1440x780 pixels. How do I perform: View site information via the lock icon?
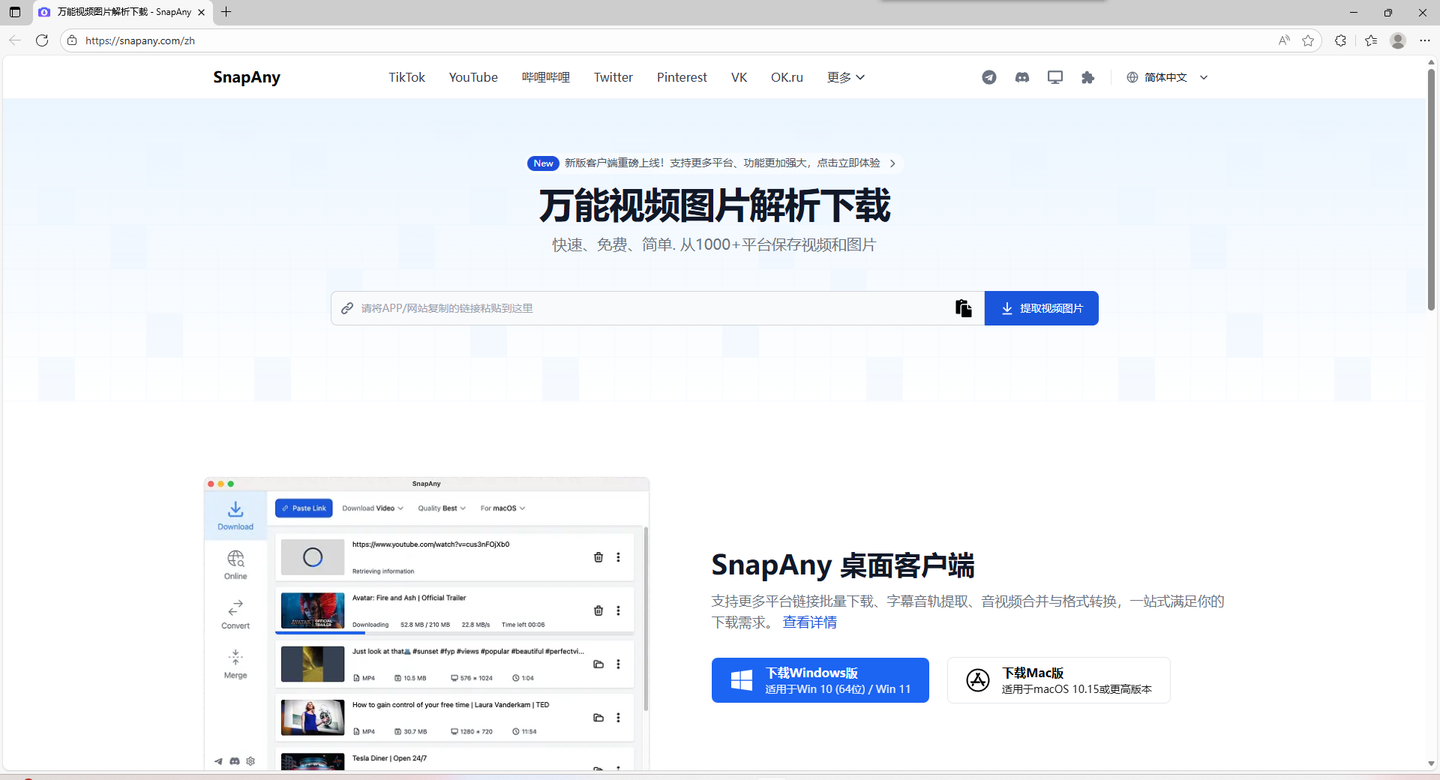(72, 40)
